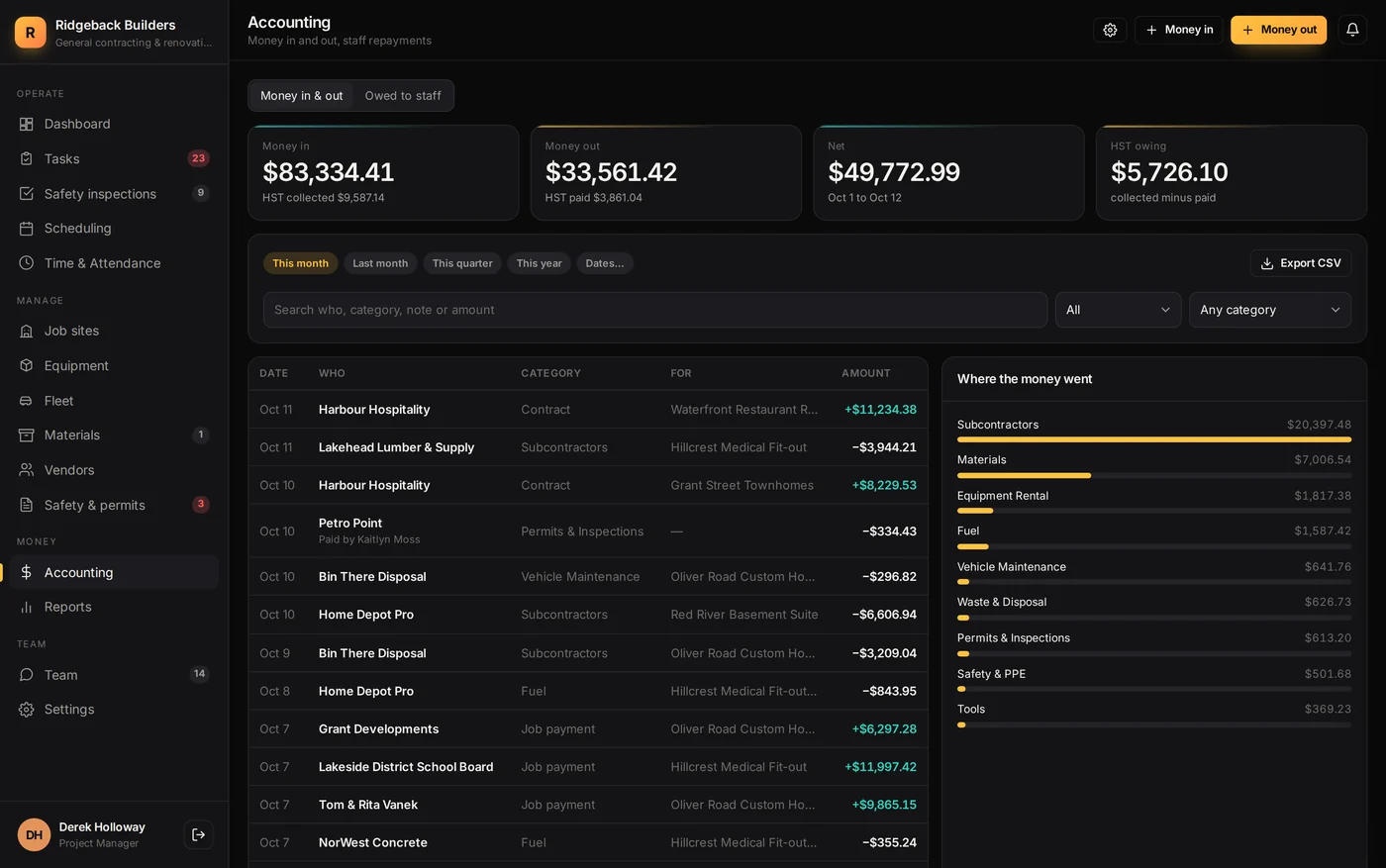The image size is (1386, 868).
Task: Click Export CSV button text
Action: coord(1310,263)
